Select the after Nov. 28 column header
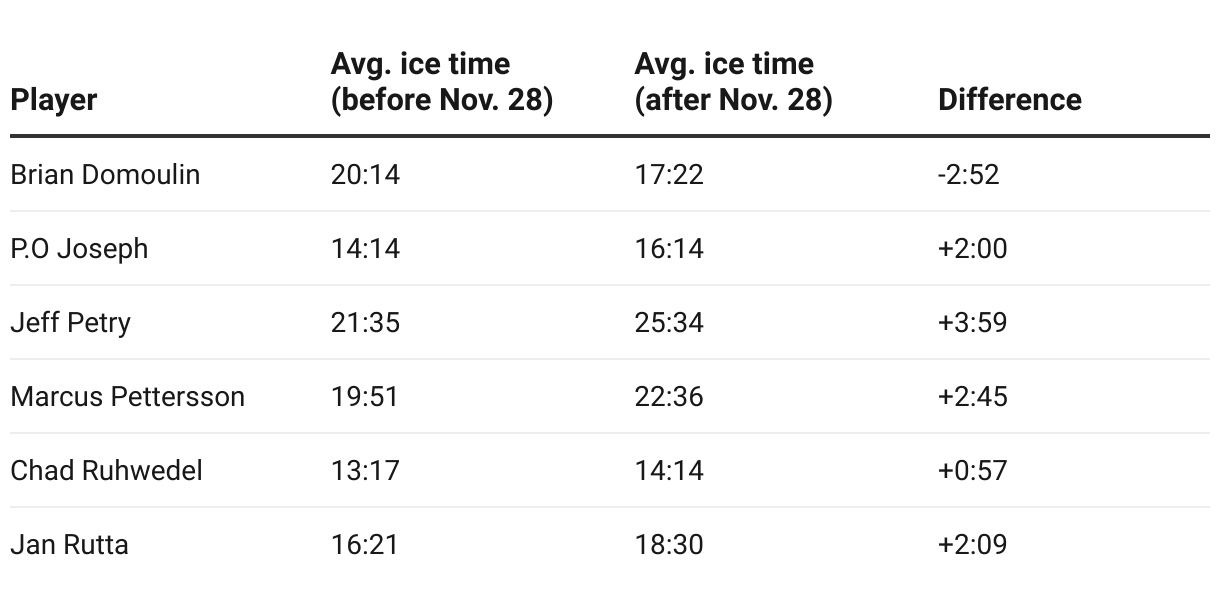 (x=733, y=82)
